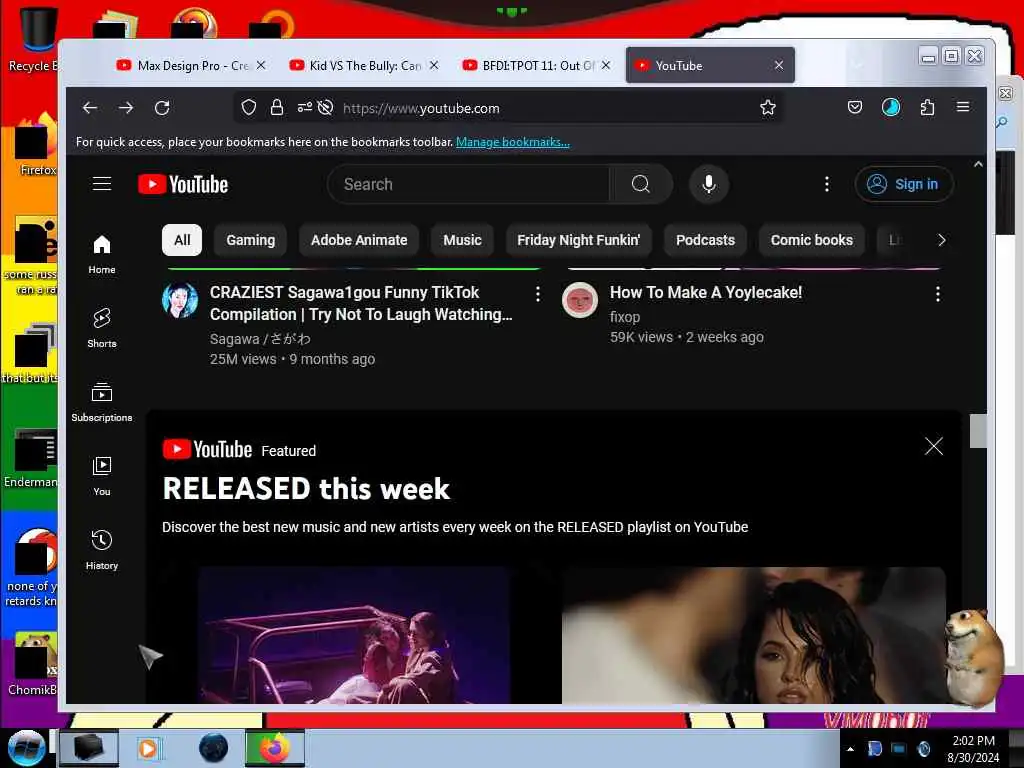
Task: Open the Manage bookmarks link
Action: pos(513,142)
